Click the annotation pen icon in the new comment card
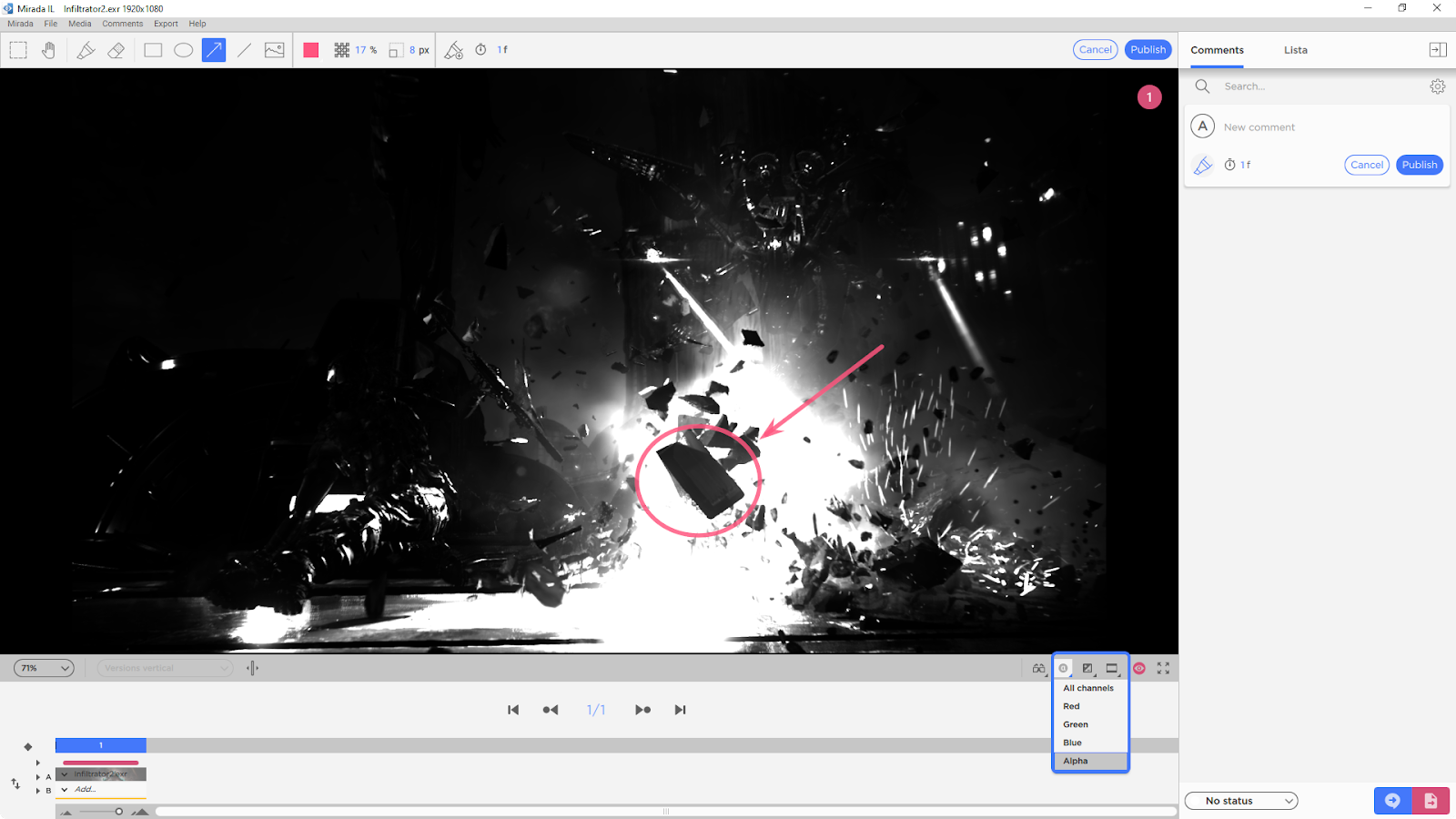 1203,165
